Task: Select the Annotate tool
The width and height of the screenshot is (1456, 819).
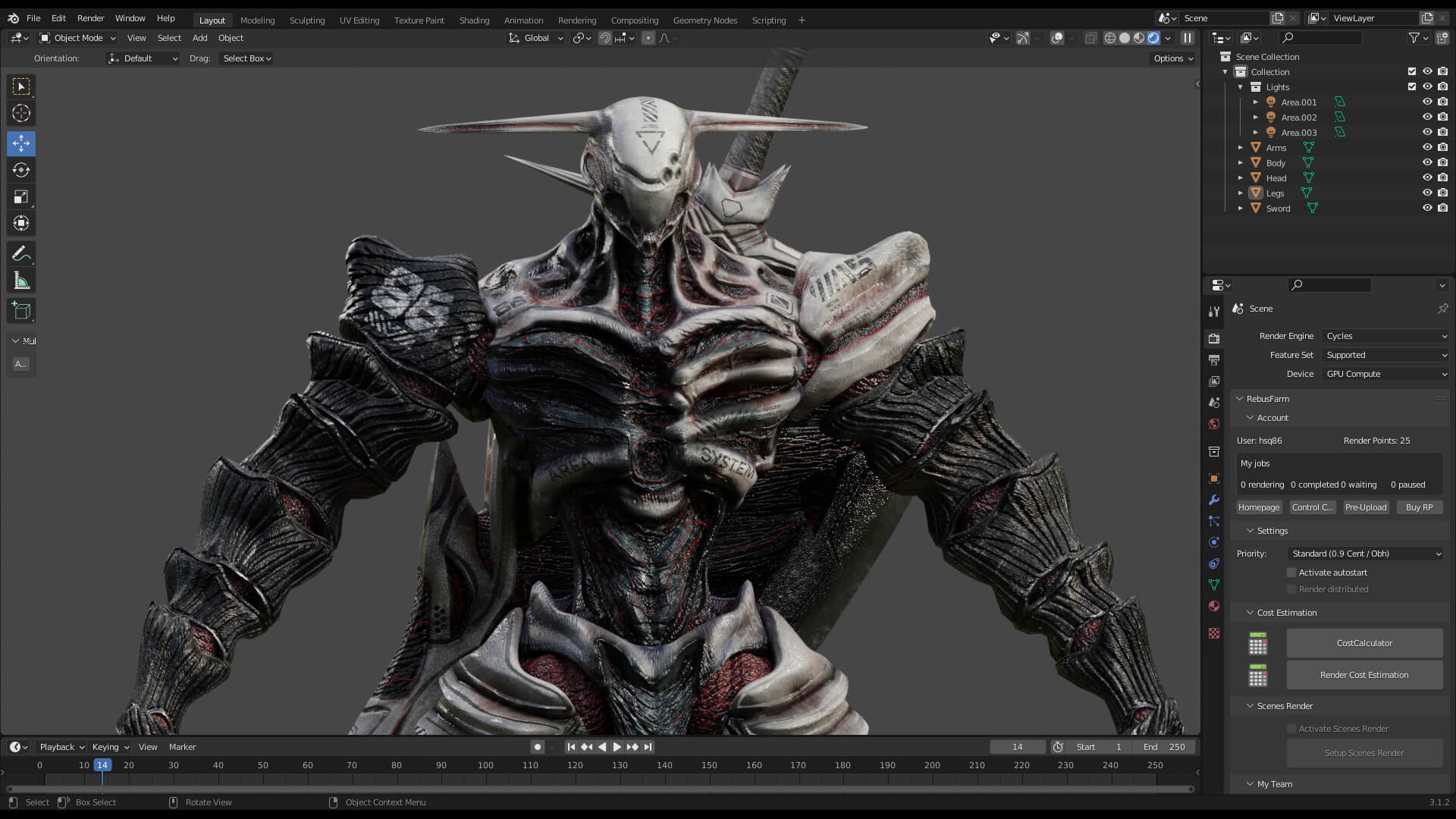Action: 21,253
